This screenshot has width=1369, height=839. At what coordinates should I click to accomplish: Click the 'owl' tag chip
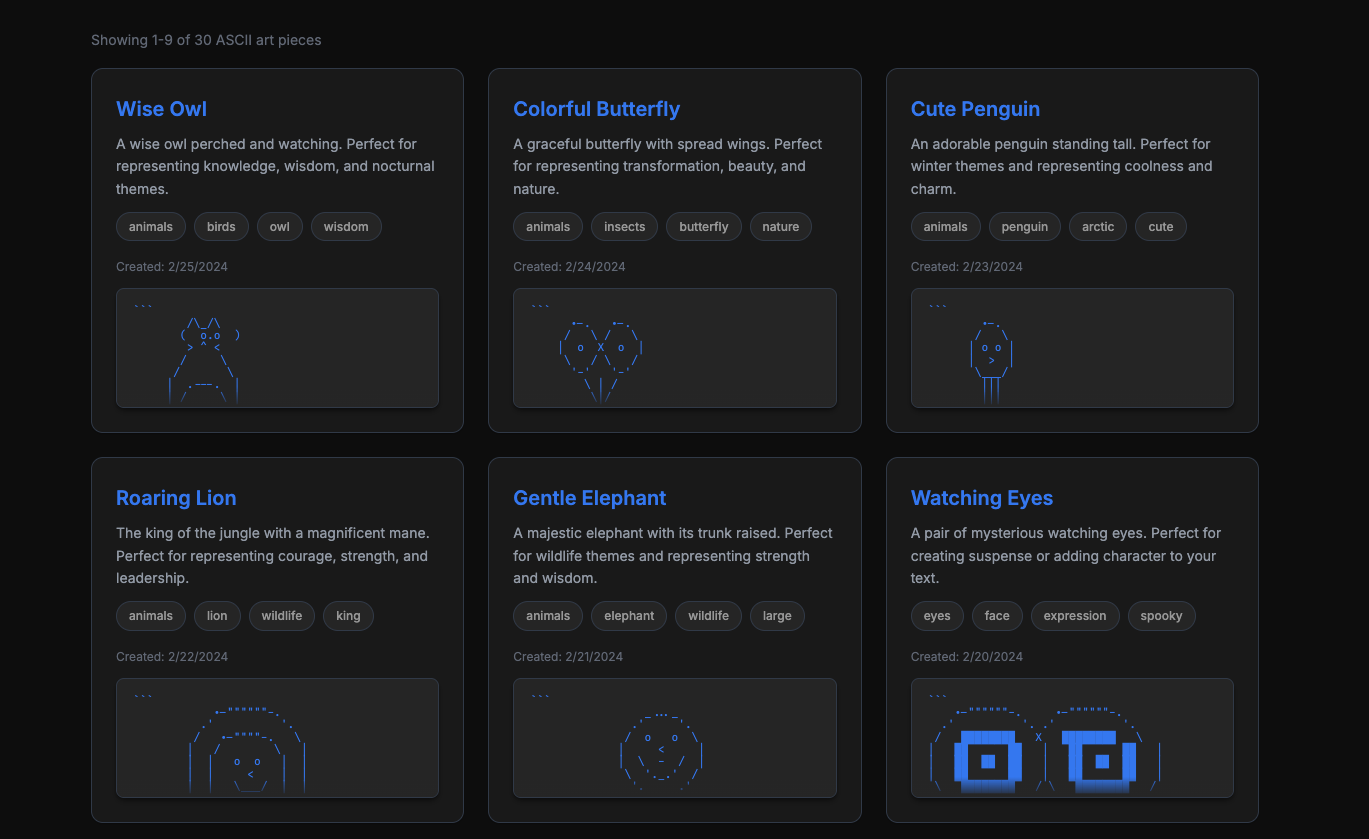(280, 227)
